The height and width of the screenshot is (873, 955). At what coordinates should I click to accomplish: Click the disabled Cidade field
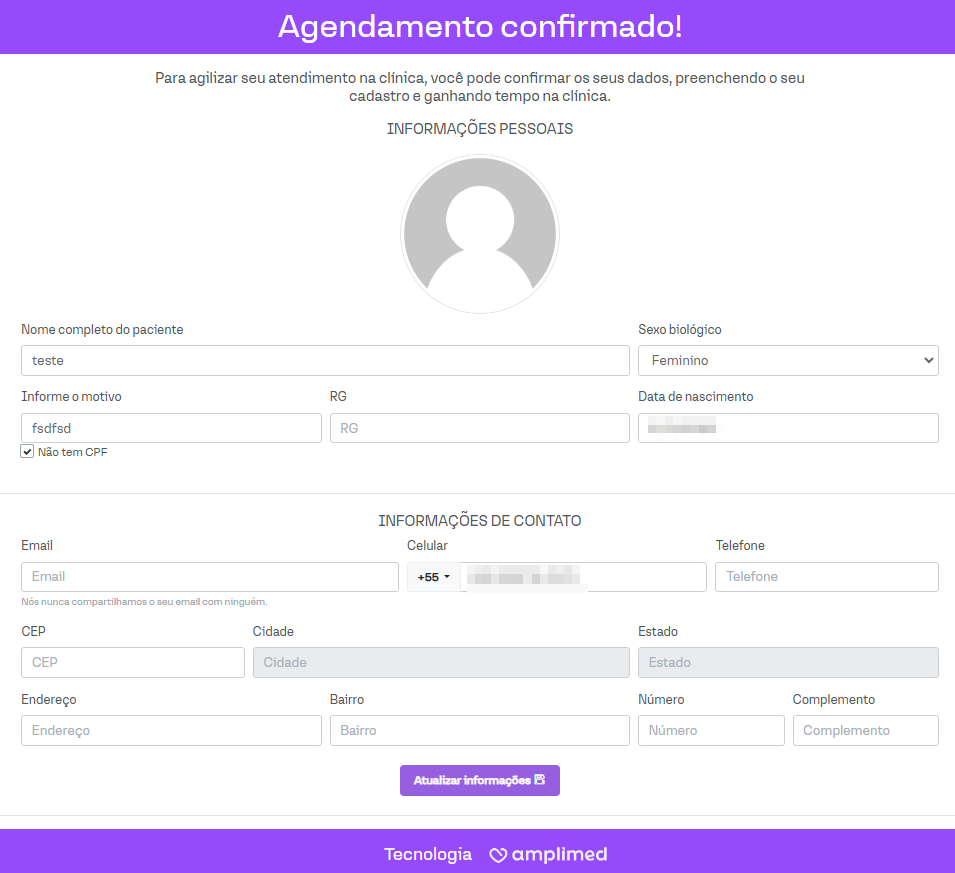tap(441, 662)
